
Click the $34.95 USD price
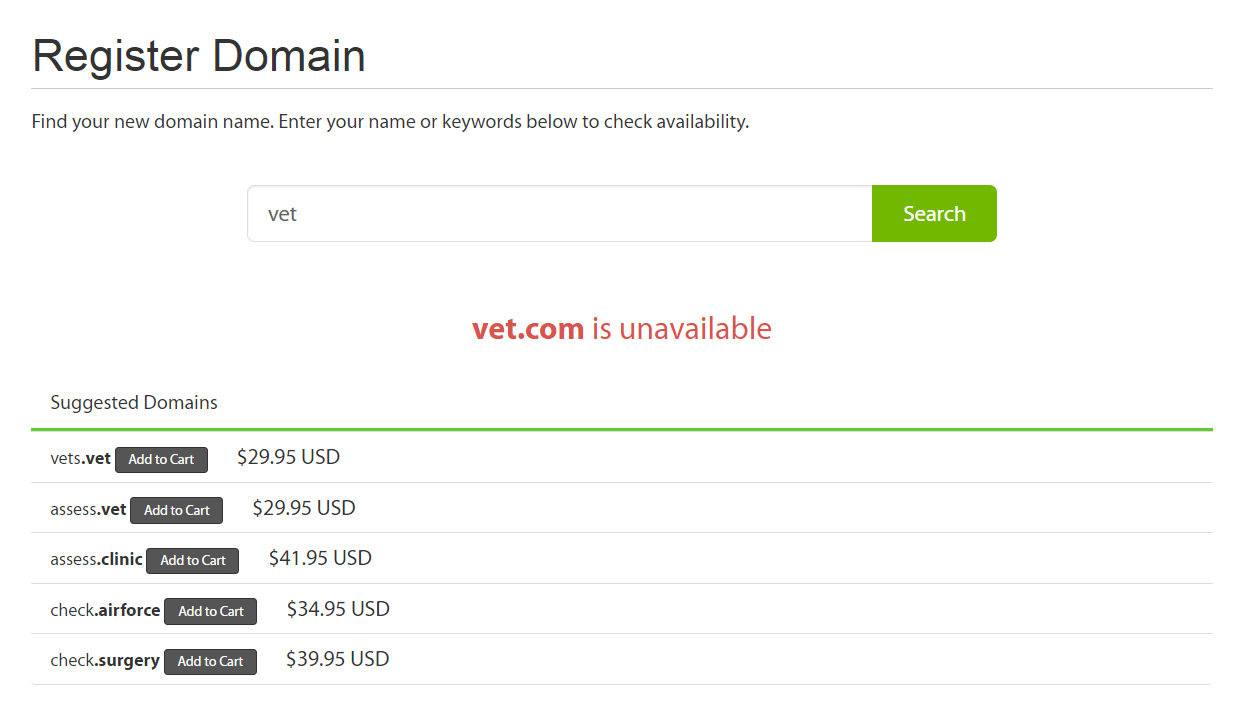[338, 609]
